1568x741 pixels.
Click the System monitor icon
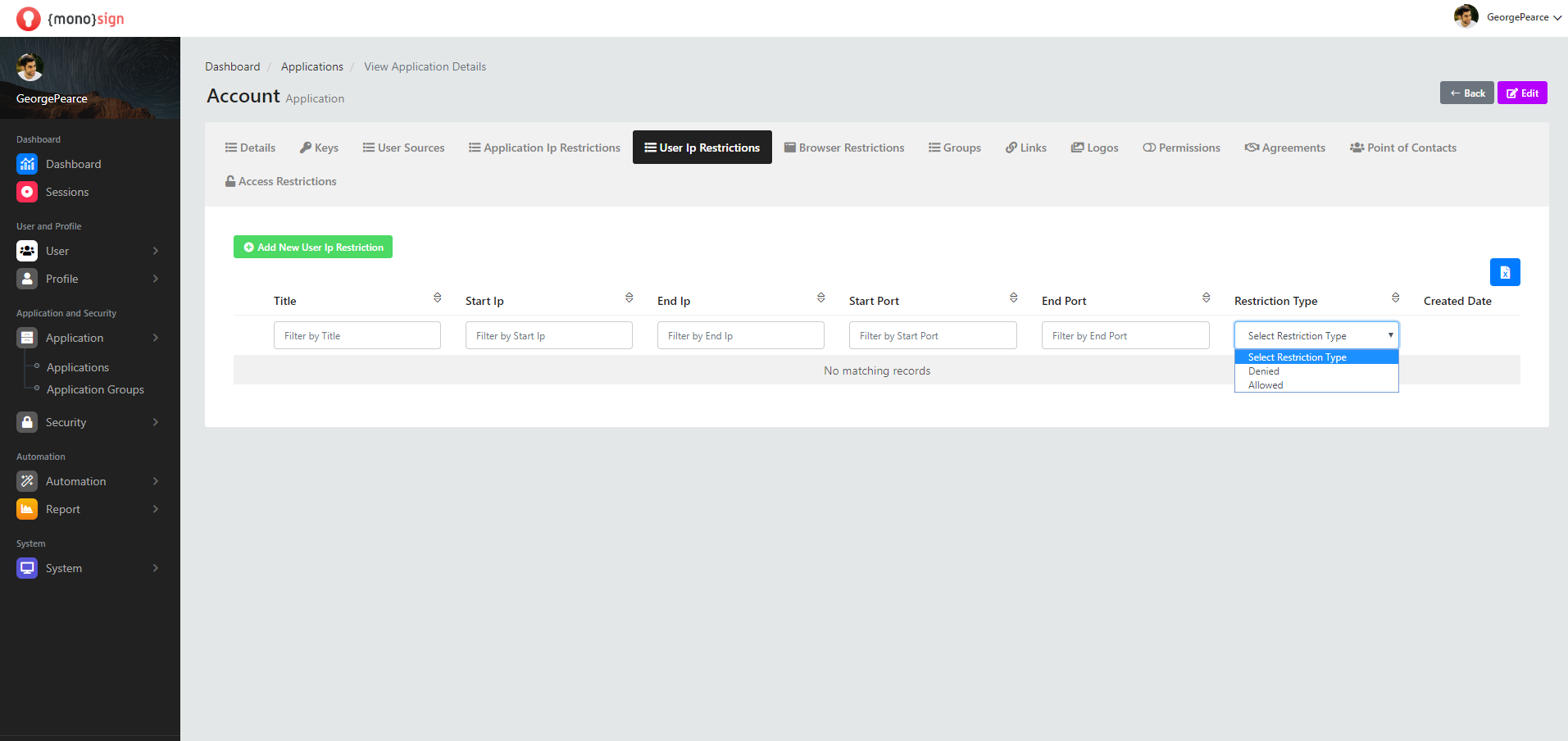pos(27,568)
